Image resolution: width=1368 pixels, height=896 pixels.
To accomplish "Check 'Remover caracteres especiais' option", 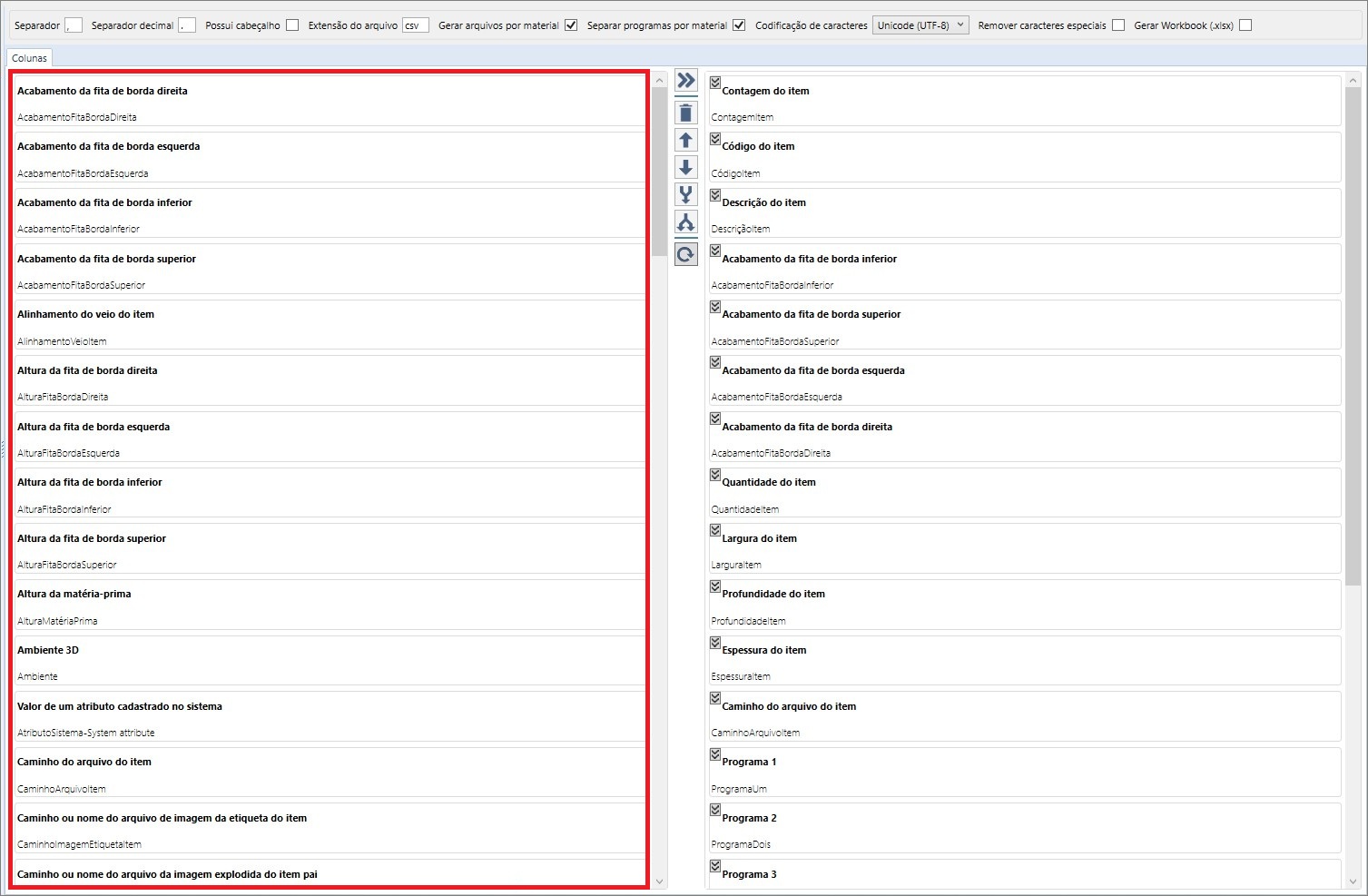I will 1118,25.
